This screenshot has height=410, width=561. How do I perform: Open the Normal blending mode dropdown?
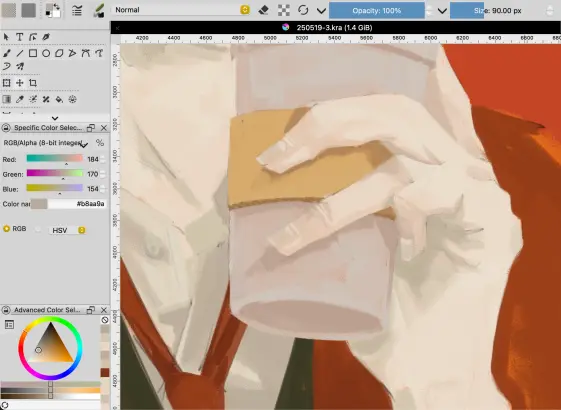pyautogui.click(x=182, y=10)
